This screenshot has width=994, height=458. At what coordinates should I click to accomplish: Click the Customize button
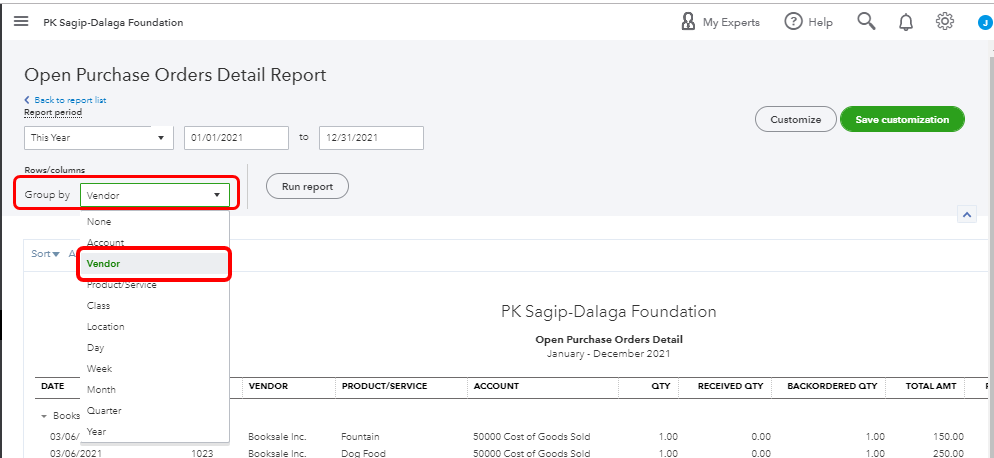pos(795,120)
